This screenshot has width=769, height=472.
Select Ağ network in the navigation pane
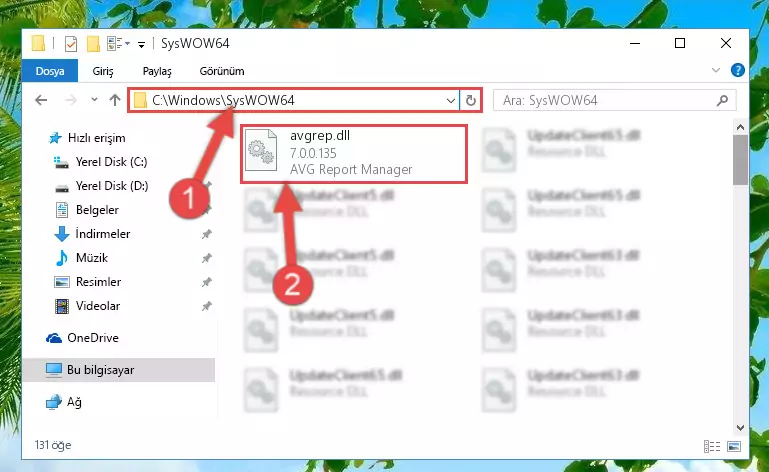coord(63,402)
